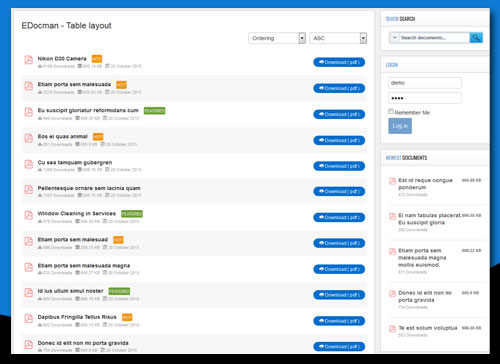The image size is (500, 364).
Task: Click PDF icon of Te est solum voluptua
Action: (x=392, y=329)
